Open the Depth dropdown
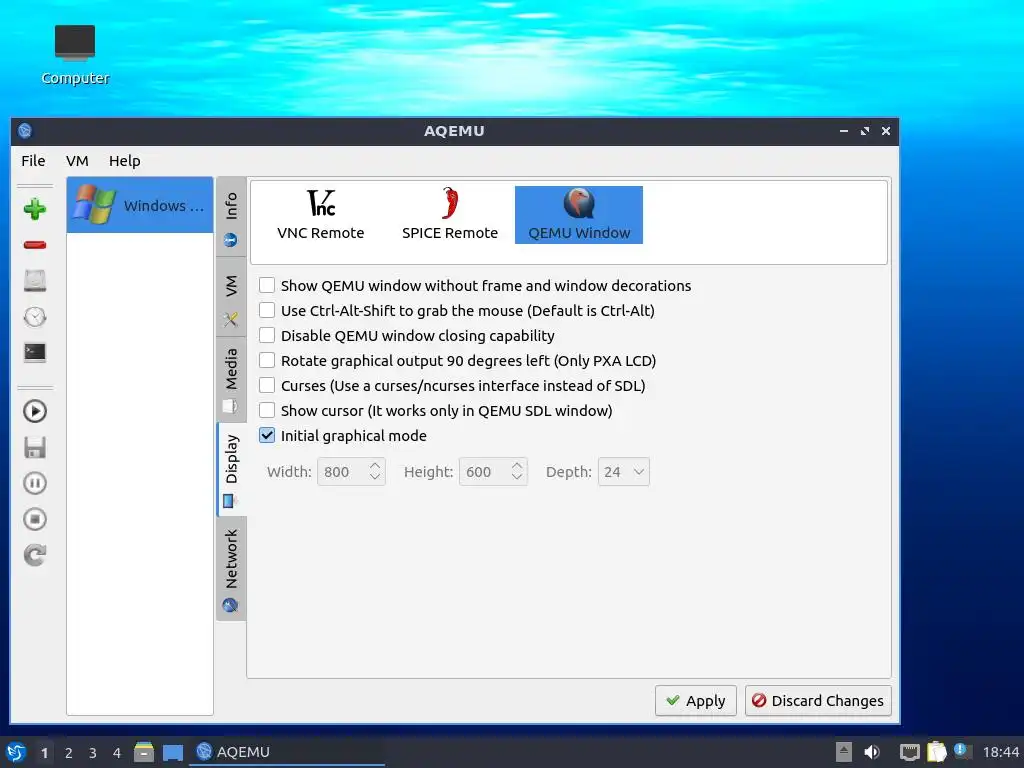 [624, 472]
